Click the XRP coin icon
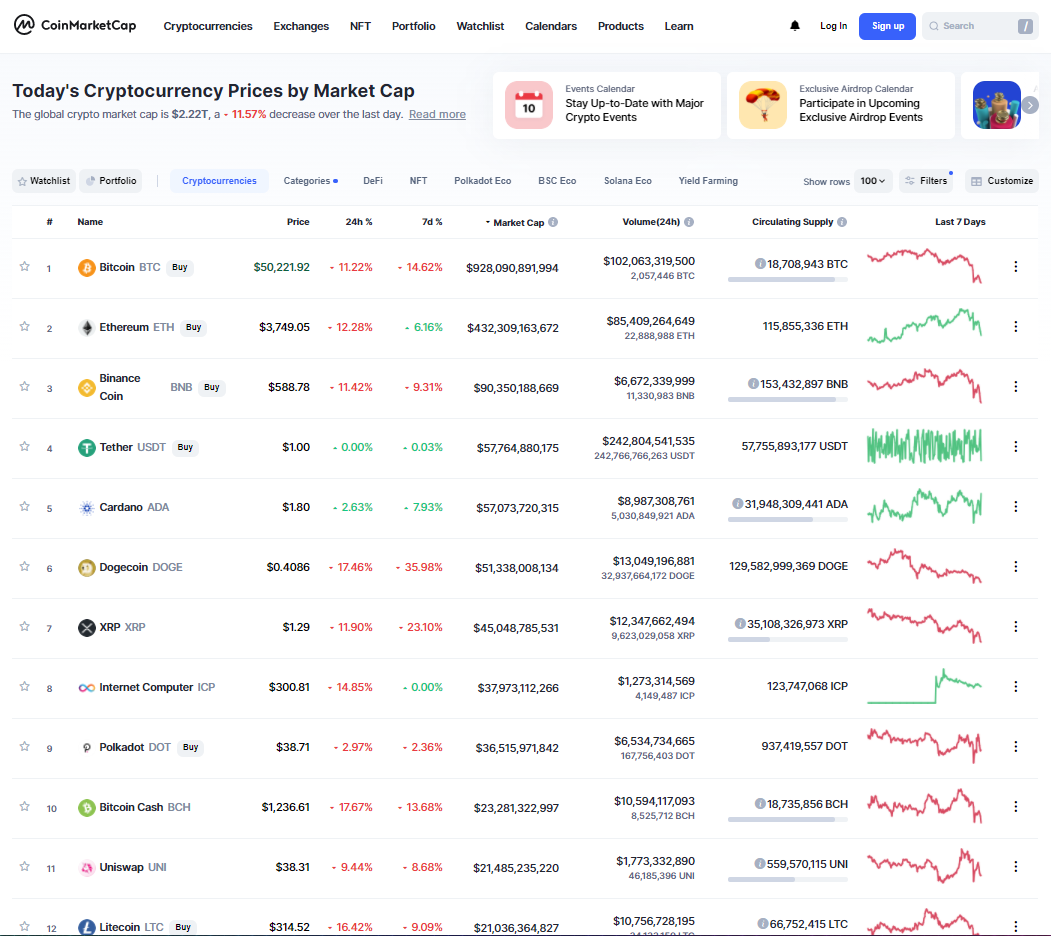This screenshot has height=936, width=1051. pyautogui.click(x=86, y=628)
